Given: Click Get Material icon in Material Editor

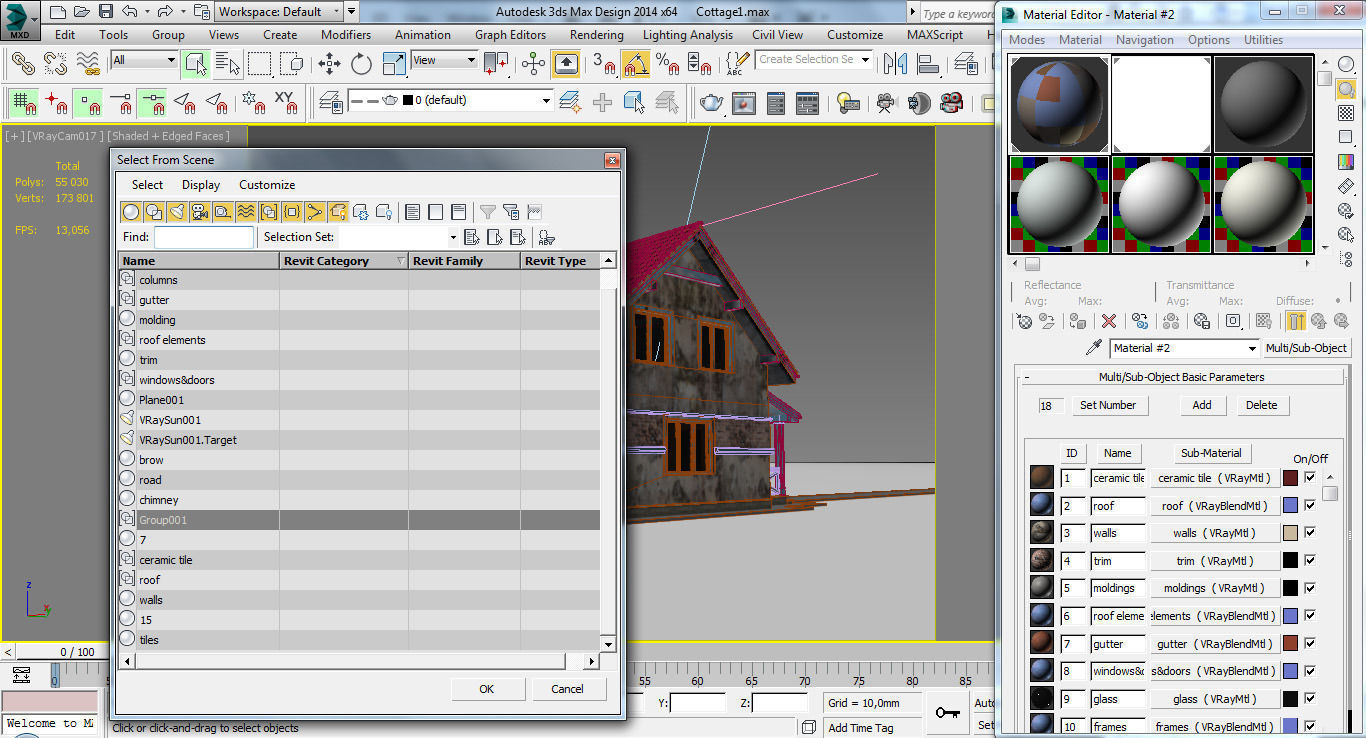Looking at the screenshot, I should pyautogui.click(x=1024, y=321).
